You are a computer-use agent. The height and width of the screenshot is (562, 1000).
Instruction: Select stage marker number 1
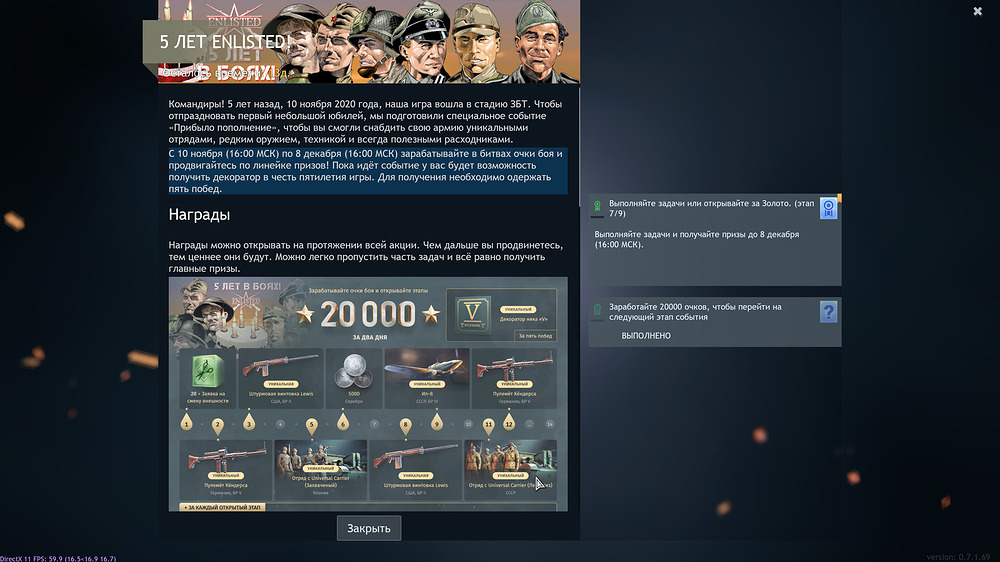[186, 424]
